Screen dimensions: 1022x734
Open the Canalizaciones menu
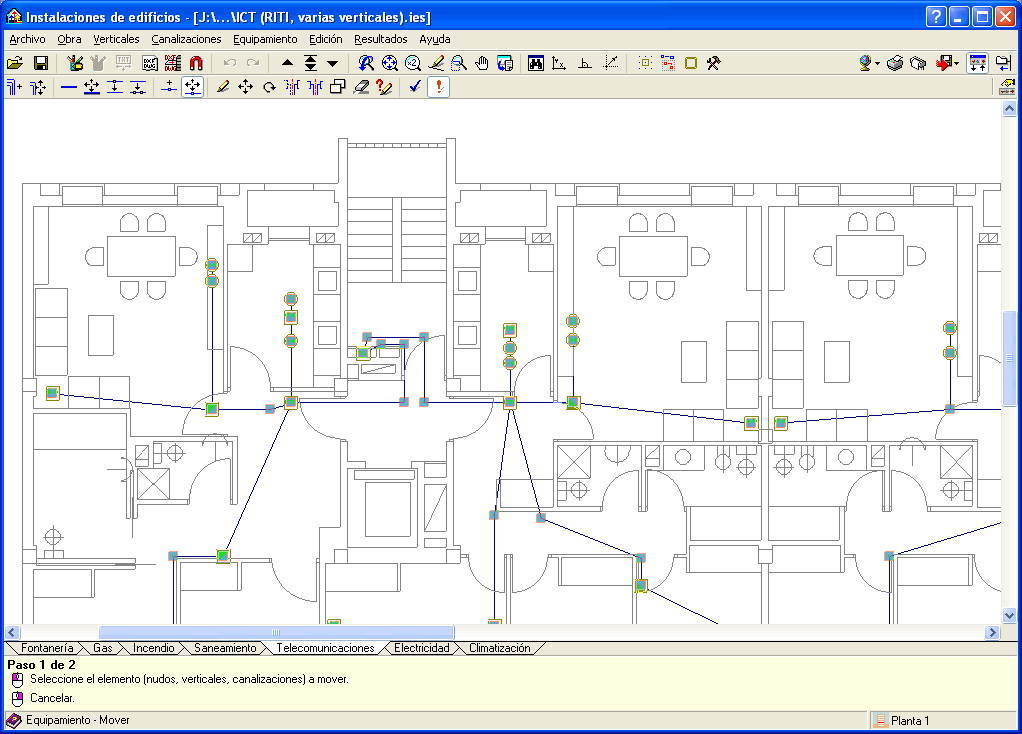click(186, 39)
